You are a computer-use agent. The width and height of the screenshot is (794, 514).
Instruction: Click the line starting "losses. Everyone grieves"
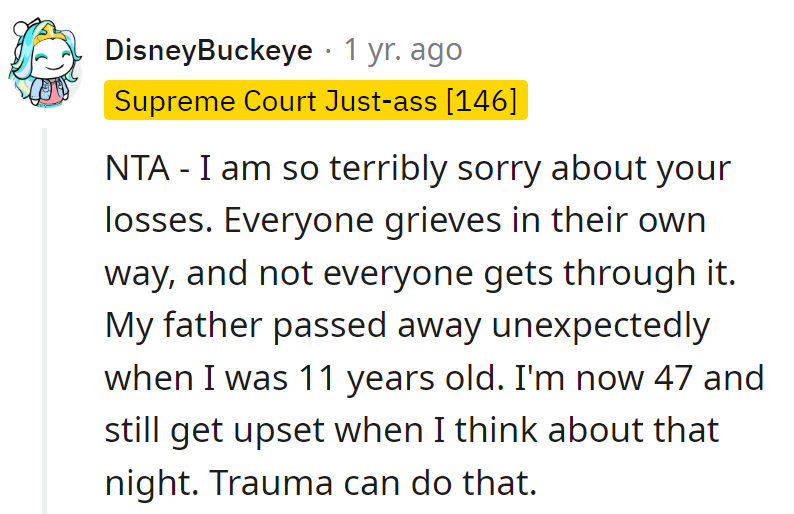[x=405, y=220]
